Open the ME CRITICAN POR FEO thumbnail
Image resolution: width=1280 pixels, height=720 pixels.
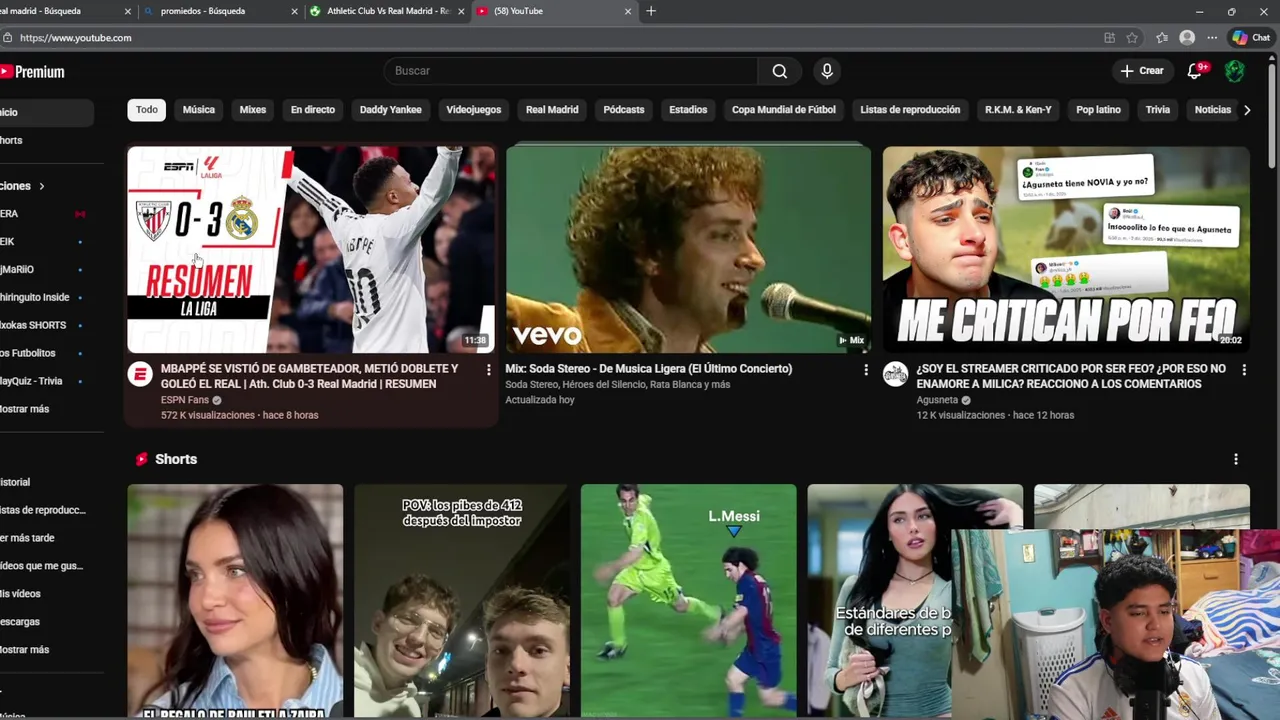point(1066,250)
